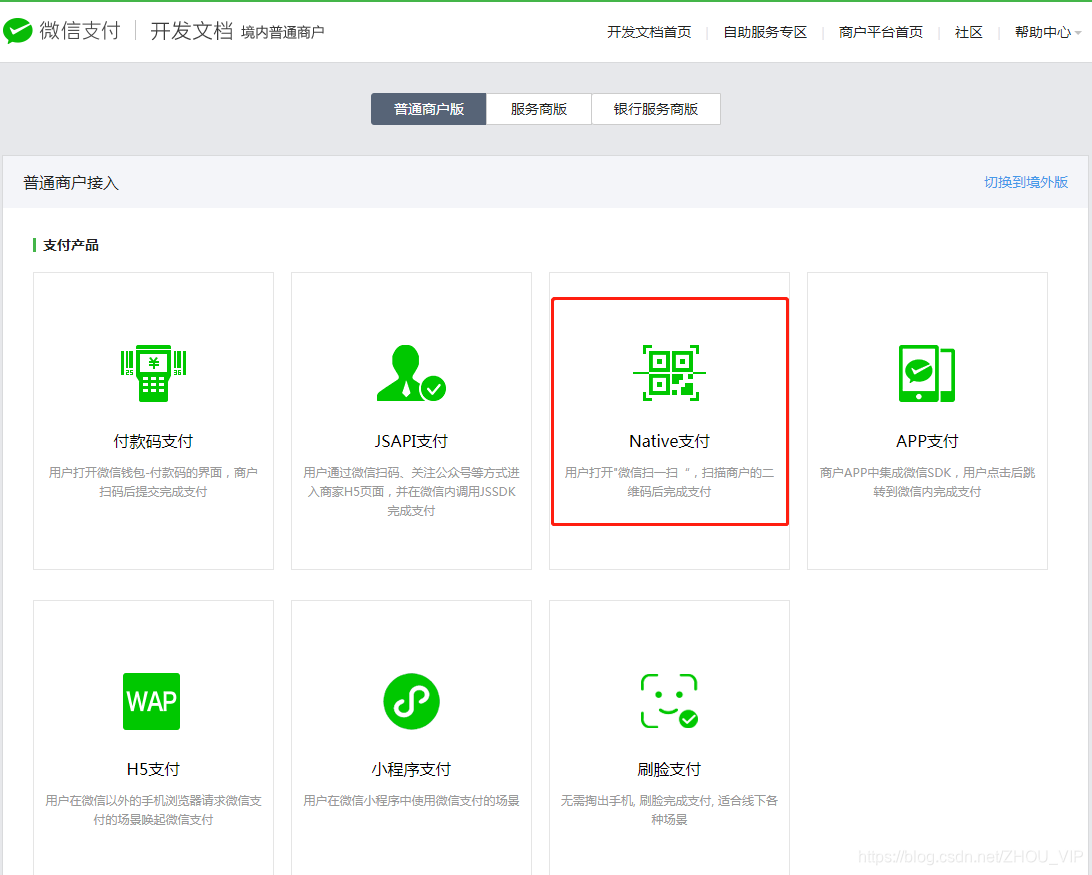Click the 刷脸支付 face scan icon
Viewport: 1092px width, 875px height.
669,701
